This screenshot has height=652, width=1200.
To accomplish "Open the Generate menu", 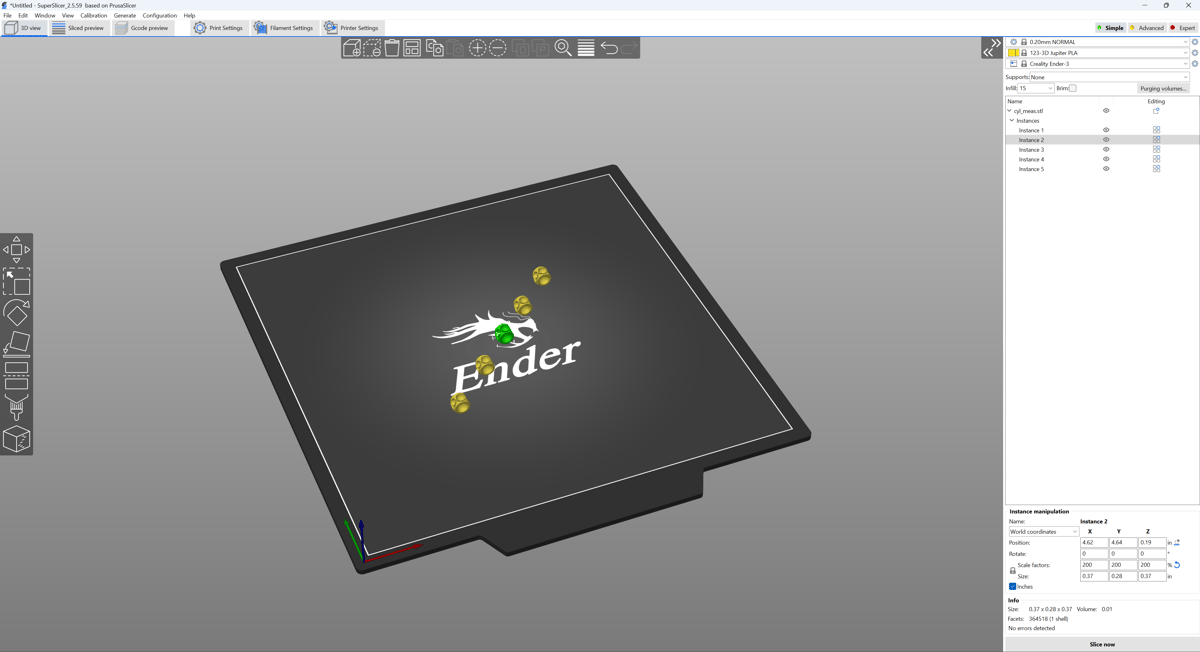I will click(125, 15).
